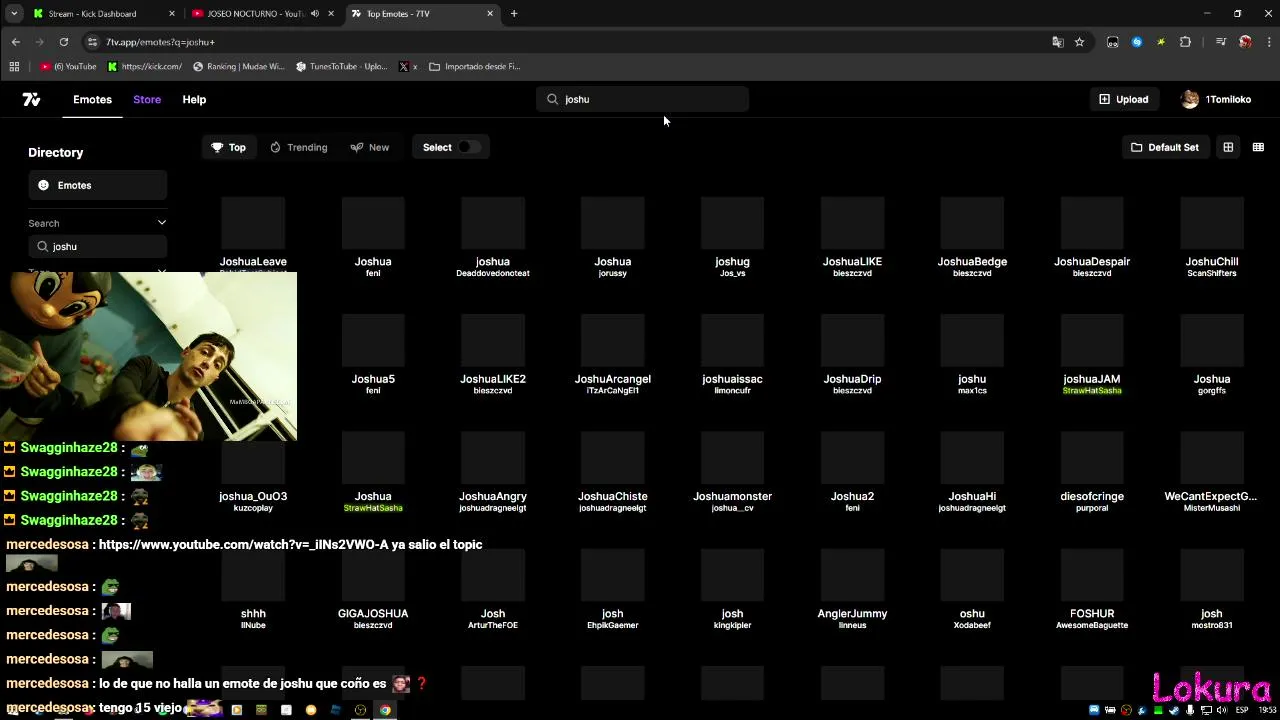Open the TunesToTube bookmark

click(x=341, y=66)
